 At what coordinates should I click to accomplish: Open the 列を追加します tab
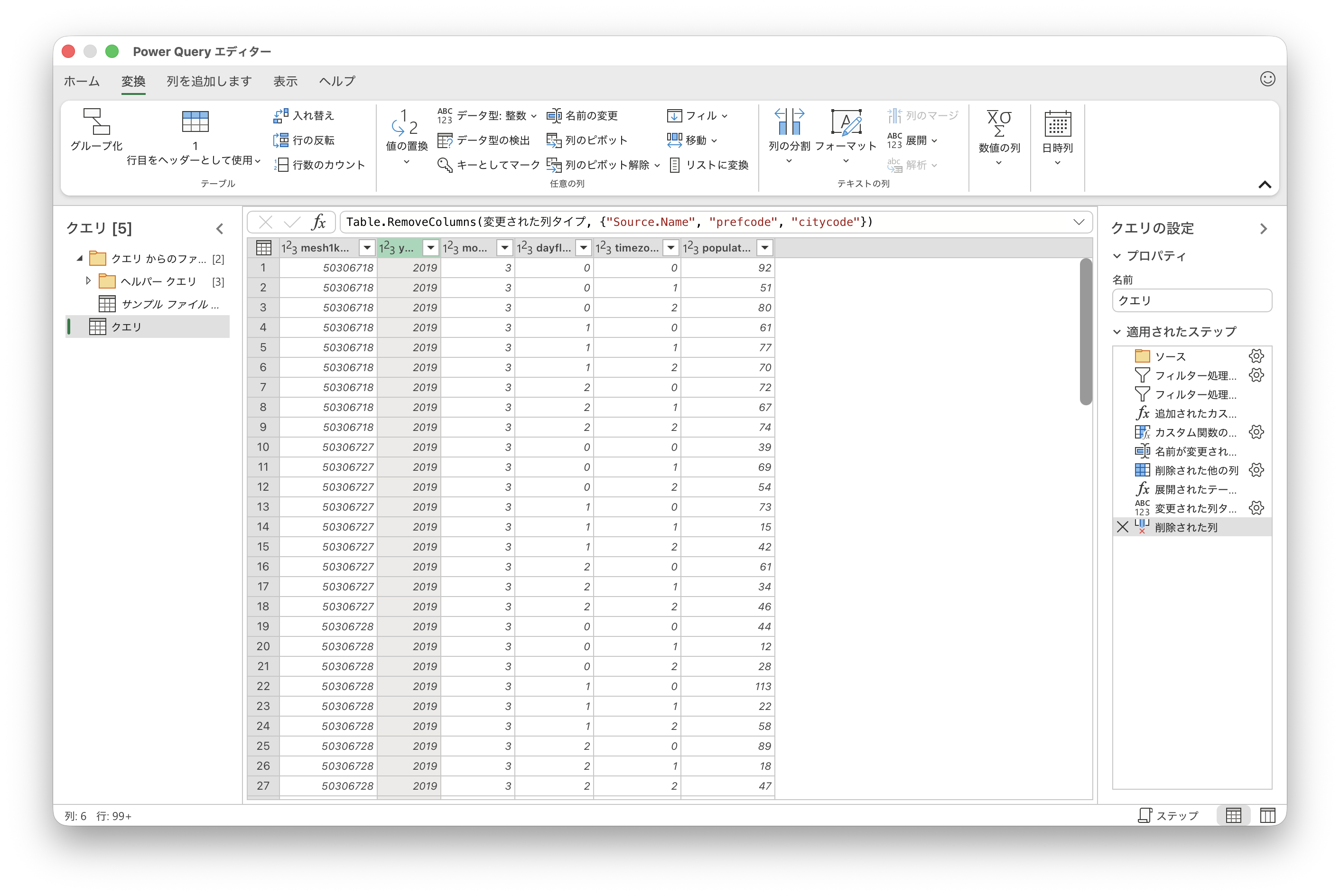[x=209, y=81]
